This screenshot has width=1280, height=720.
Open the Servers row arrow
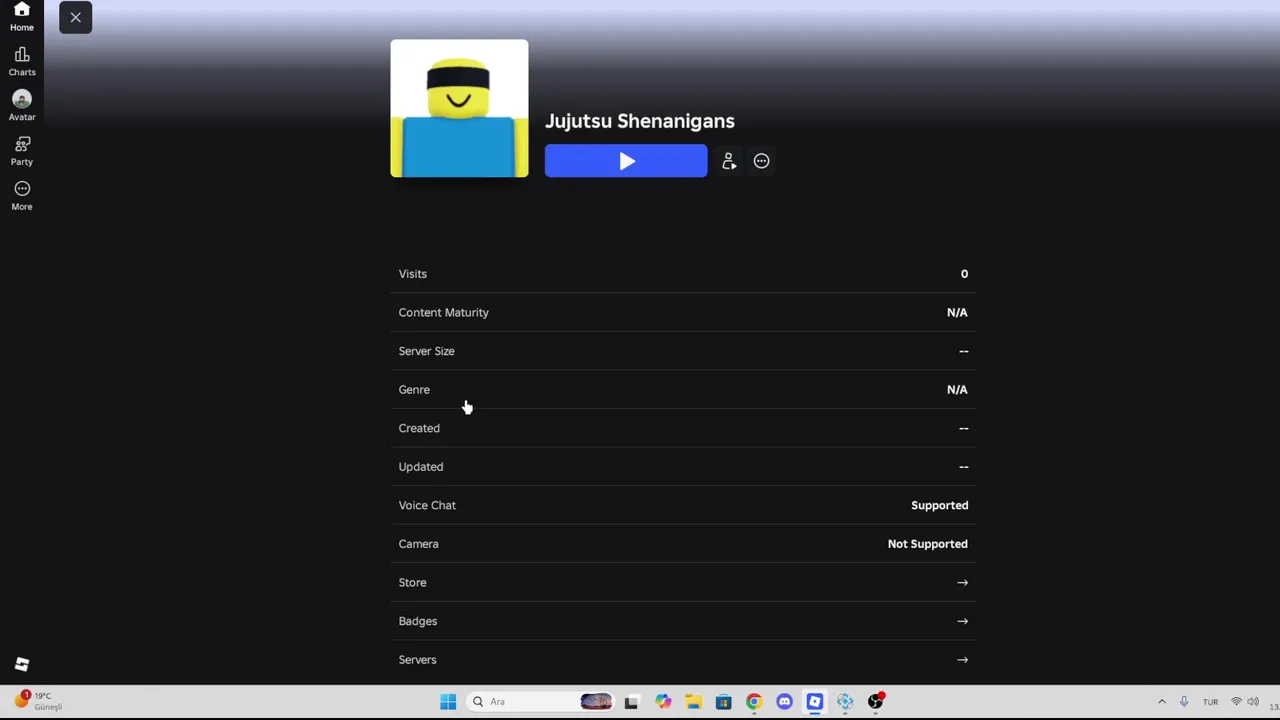tap(962, 660)
